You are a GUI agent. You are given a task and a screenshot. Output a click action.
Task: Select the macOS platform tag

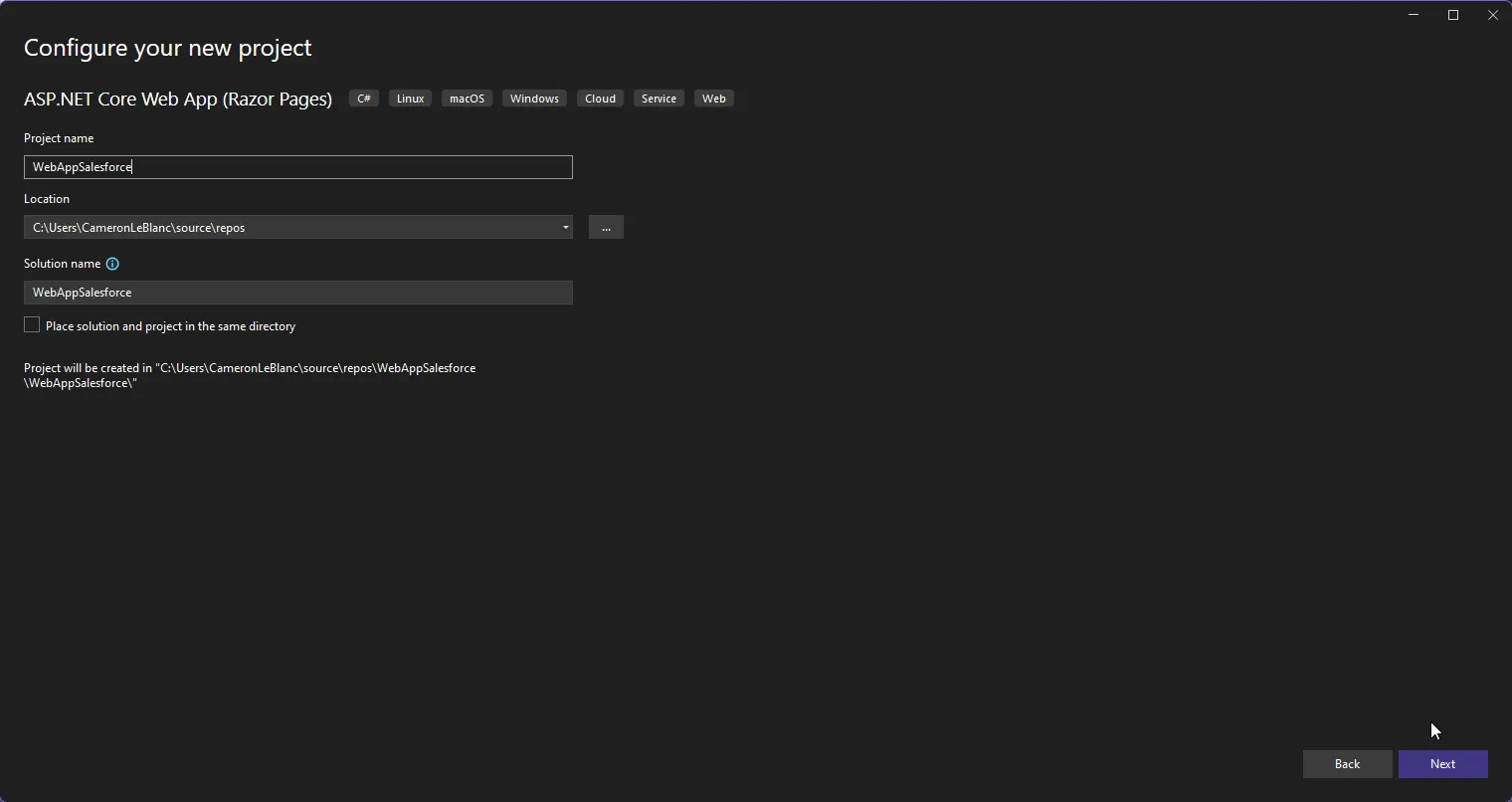click(x=467, y=99)
